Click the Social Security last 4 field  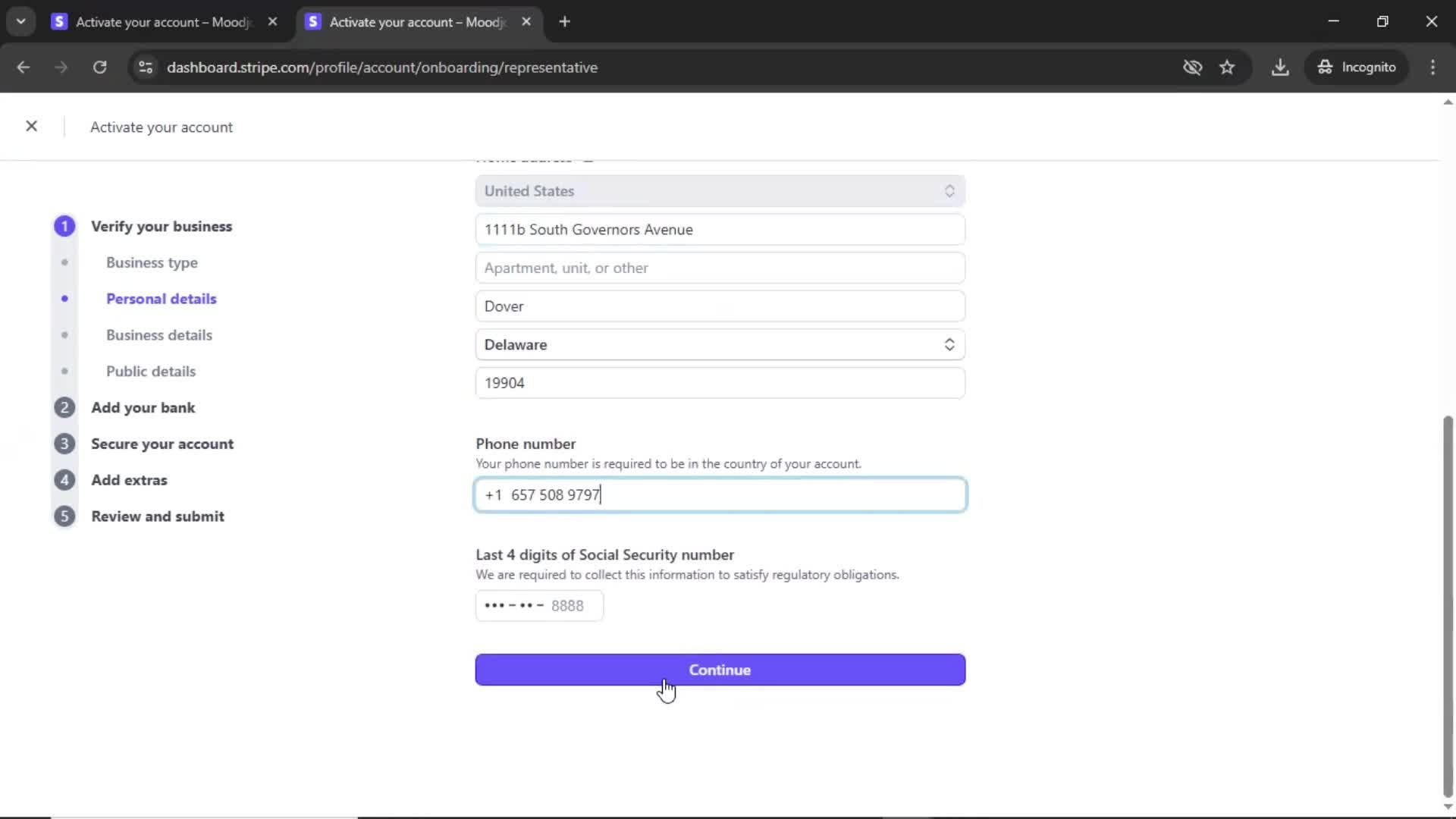[539, 606]
